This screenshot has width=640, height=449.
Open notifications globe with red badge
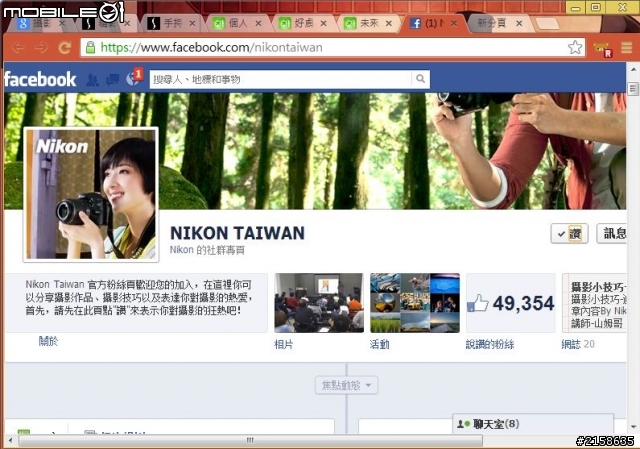pos(134,77)
